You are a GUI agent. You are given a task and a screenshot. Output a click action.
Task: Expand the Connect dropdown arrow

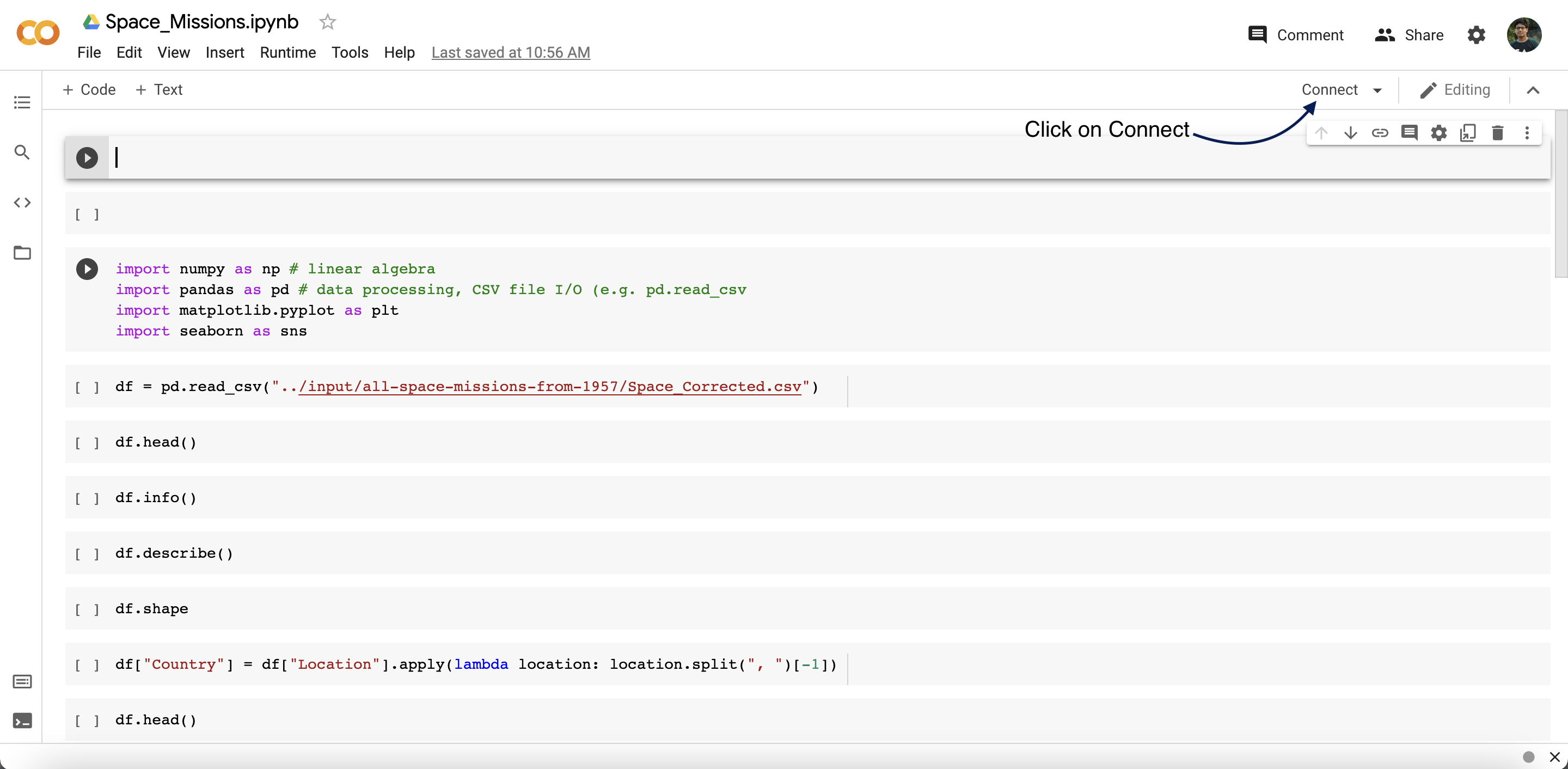[x=1378, y=90]
